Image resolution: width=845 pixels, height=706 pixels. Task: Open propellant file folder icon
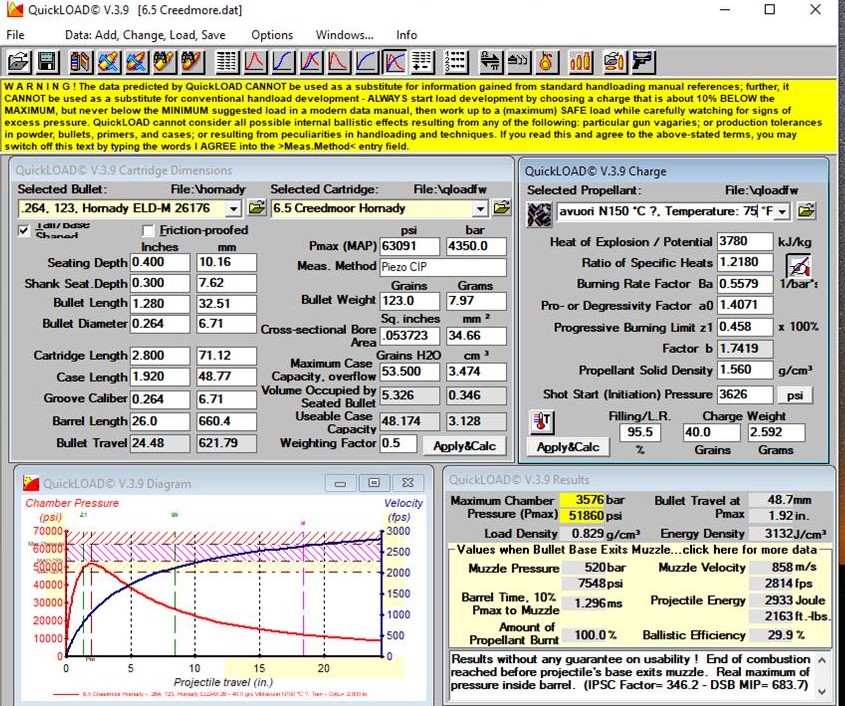(806, 210)
